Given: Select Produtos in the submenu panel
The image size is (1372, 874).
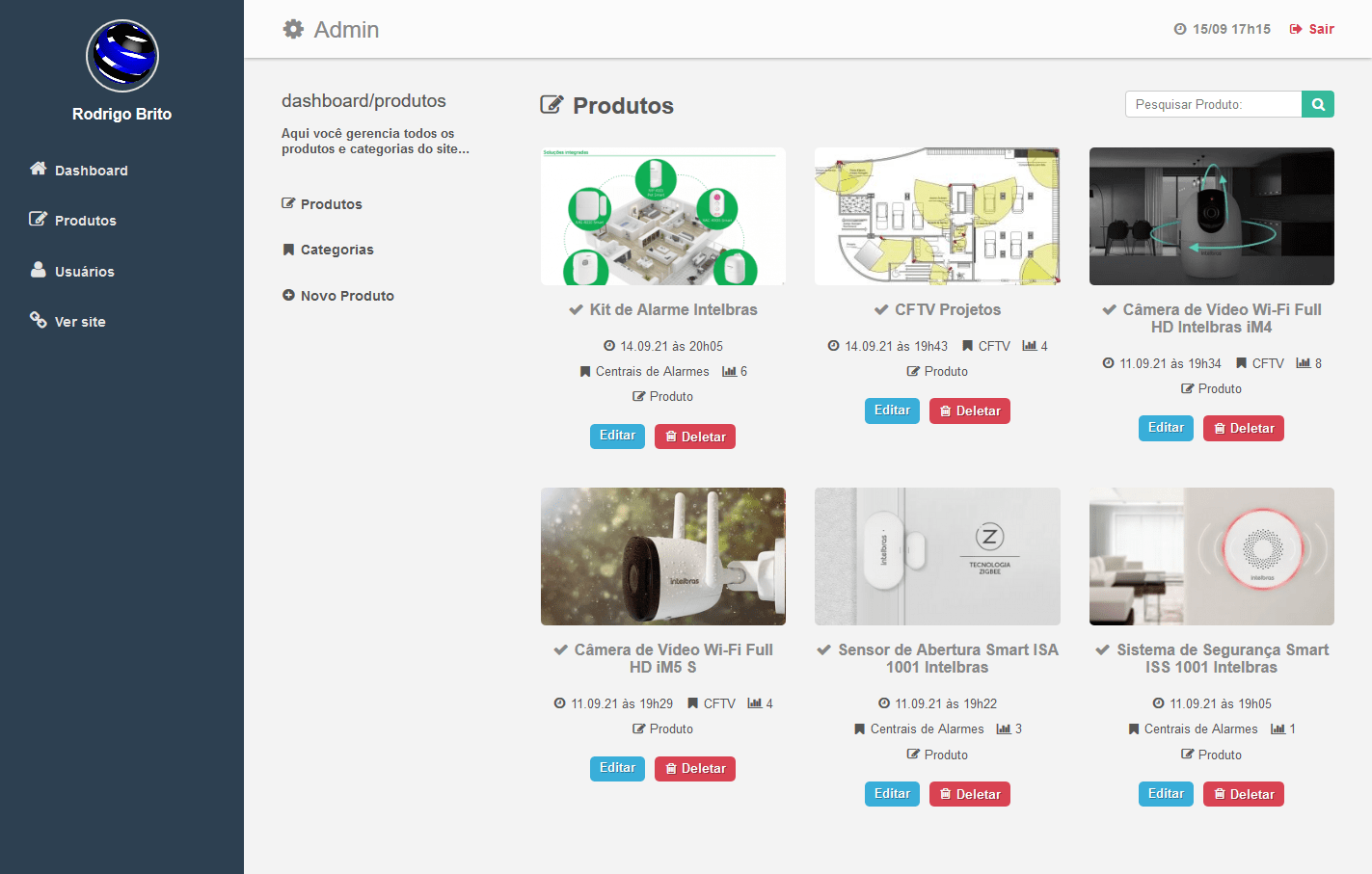Looking at the screenshot, I should point(331,204).
